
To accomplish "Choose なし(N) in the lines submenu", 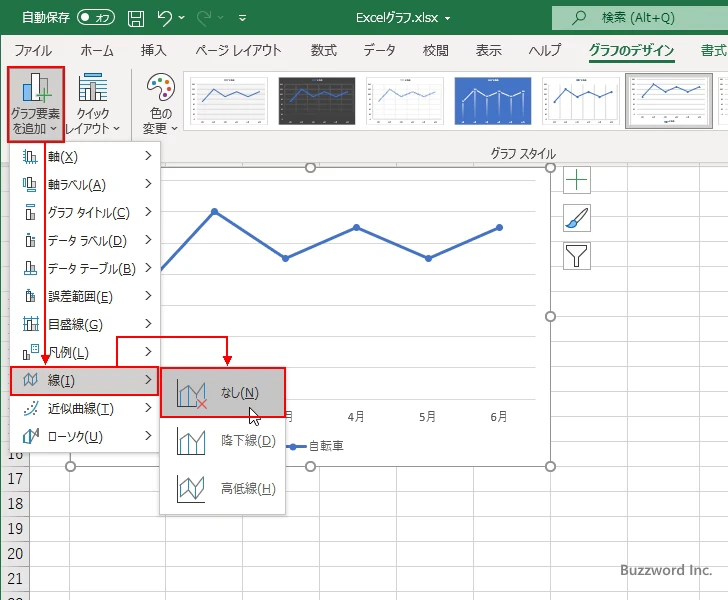I will pyautogui.click(x=223, y=393).
